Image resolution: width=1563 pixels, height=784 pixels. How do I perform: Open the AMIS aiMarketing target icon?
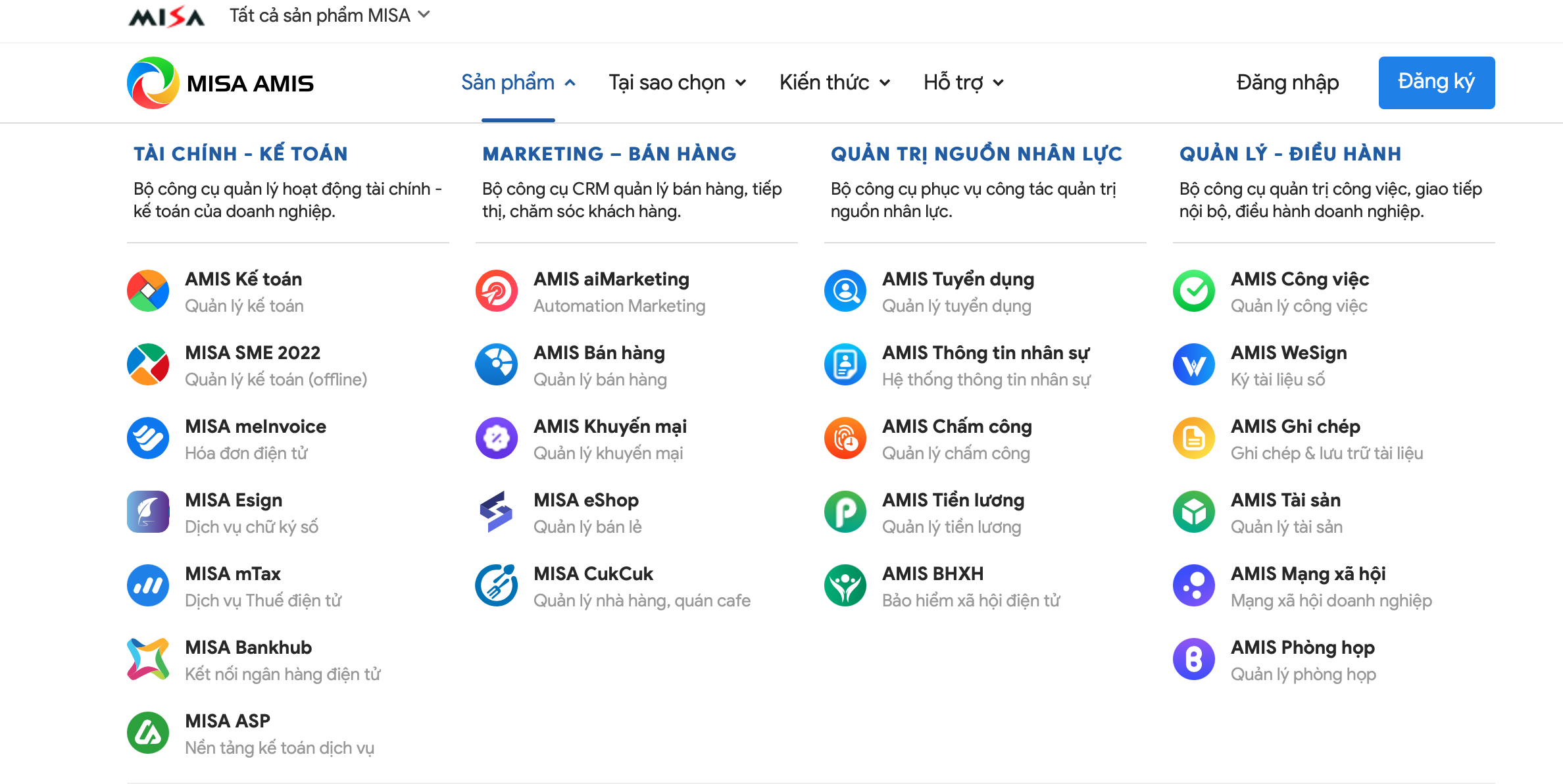pyautogui.click(x=497, y=291)
